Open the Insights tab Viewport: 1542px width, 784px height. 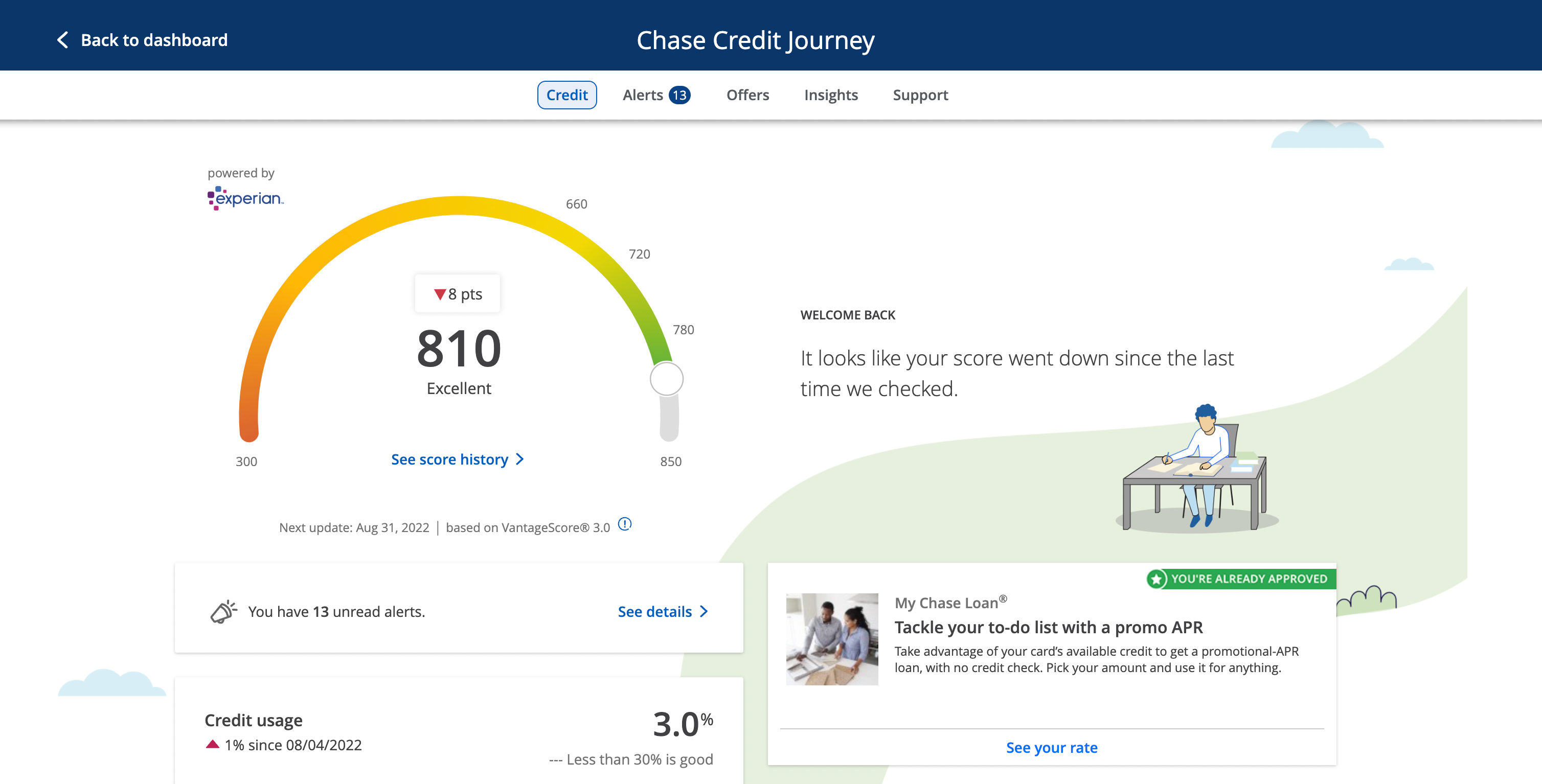click(830, 95)
